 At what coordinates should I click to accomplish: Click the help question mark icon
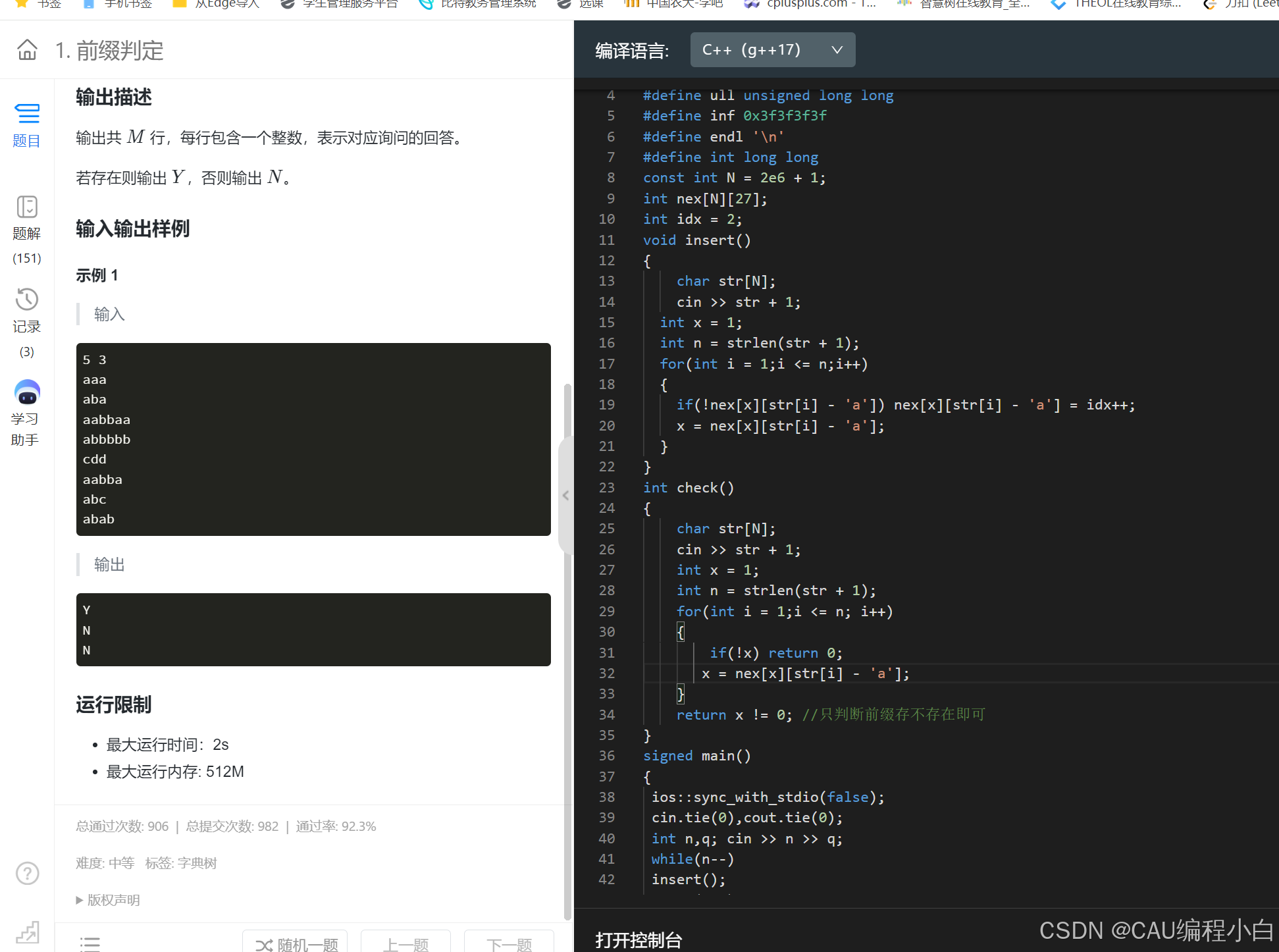(x=27, y=873)
